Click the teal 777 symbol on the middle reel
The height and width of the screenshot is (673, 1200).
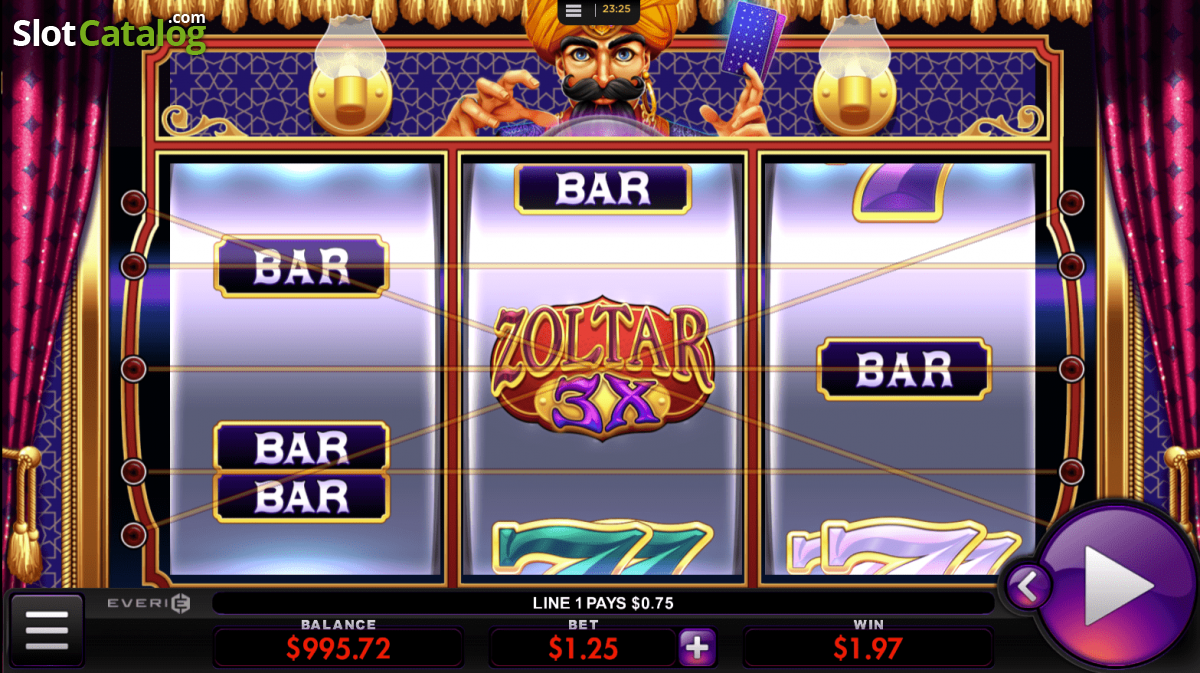click(602, 548)
